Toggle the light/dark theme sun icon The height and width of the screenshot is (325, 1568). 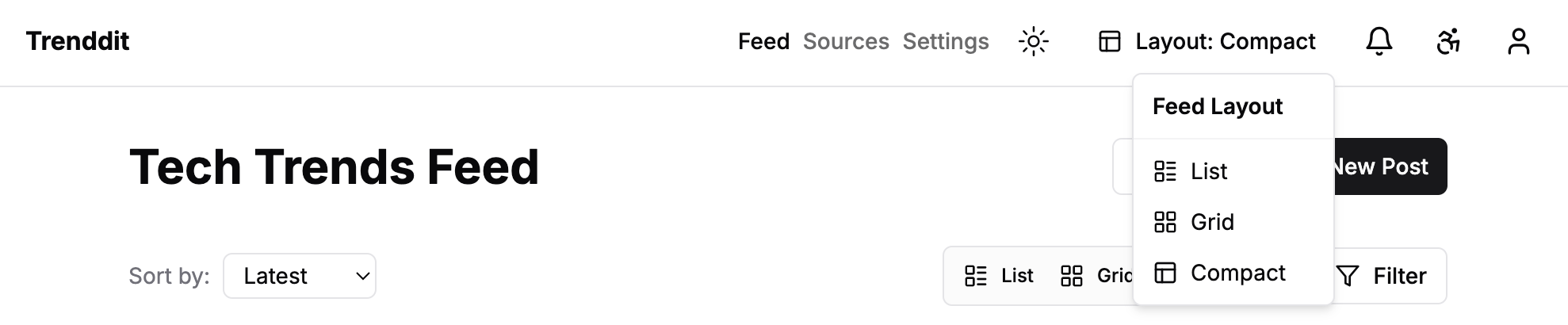point(1033,41)
